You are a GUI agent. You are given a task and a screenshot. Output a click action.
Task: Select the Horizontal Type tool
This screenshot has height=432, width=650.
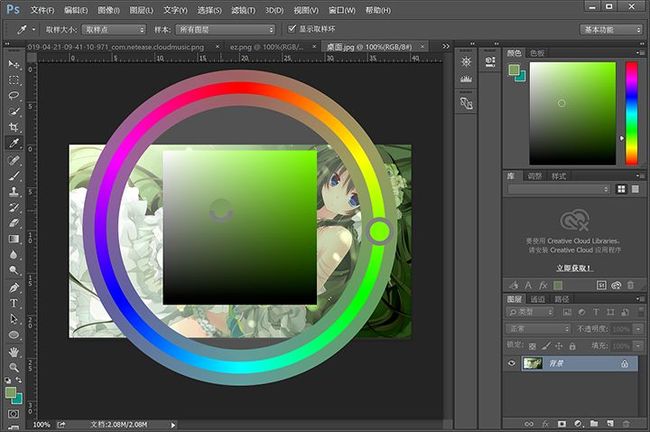[14, 303]
